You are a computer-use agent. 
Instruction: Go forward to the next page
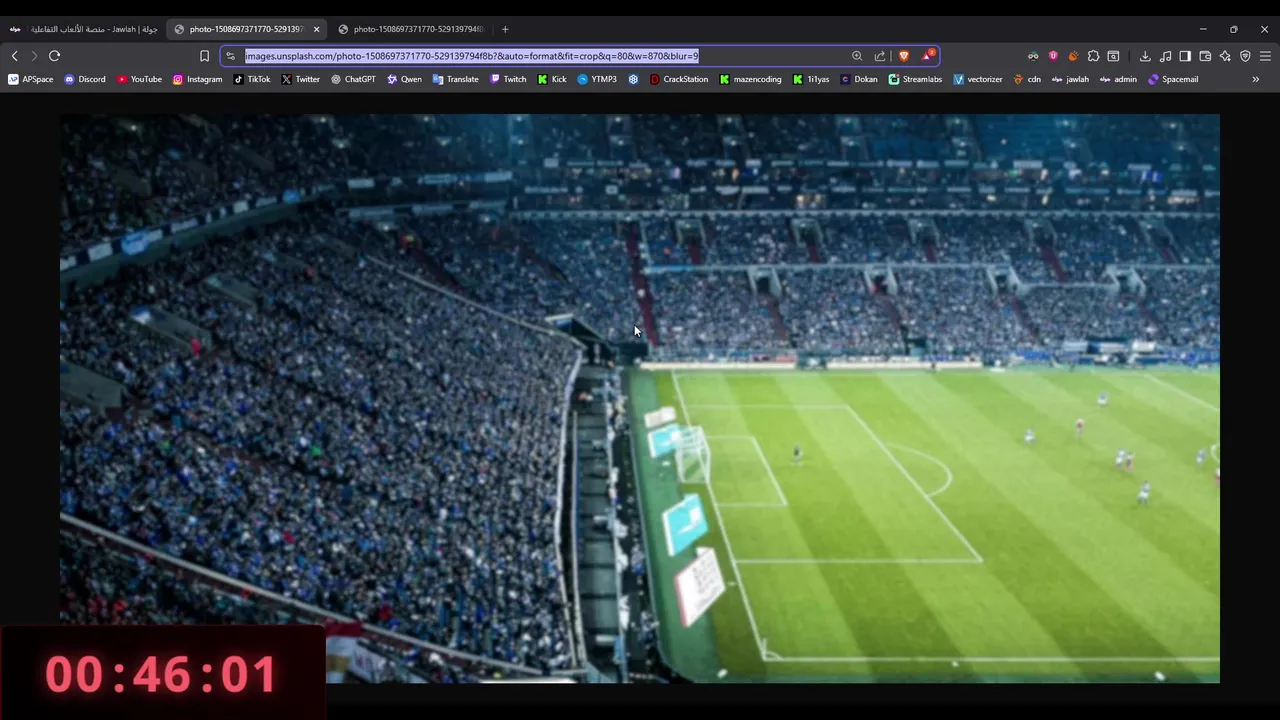[x=34, y=56]
